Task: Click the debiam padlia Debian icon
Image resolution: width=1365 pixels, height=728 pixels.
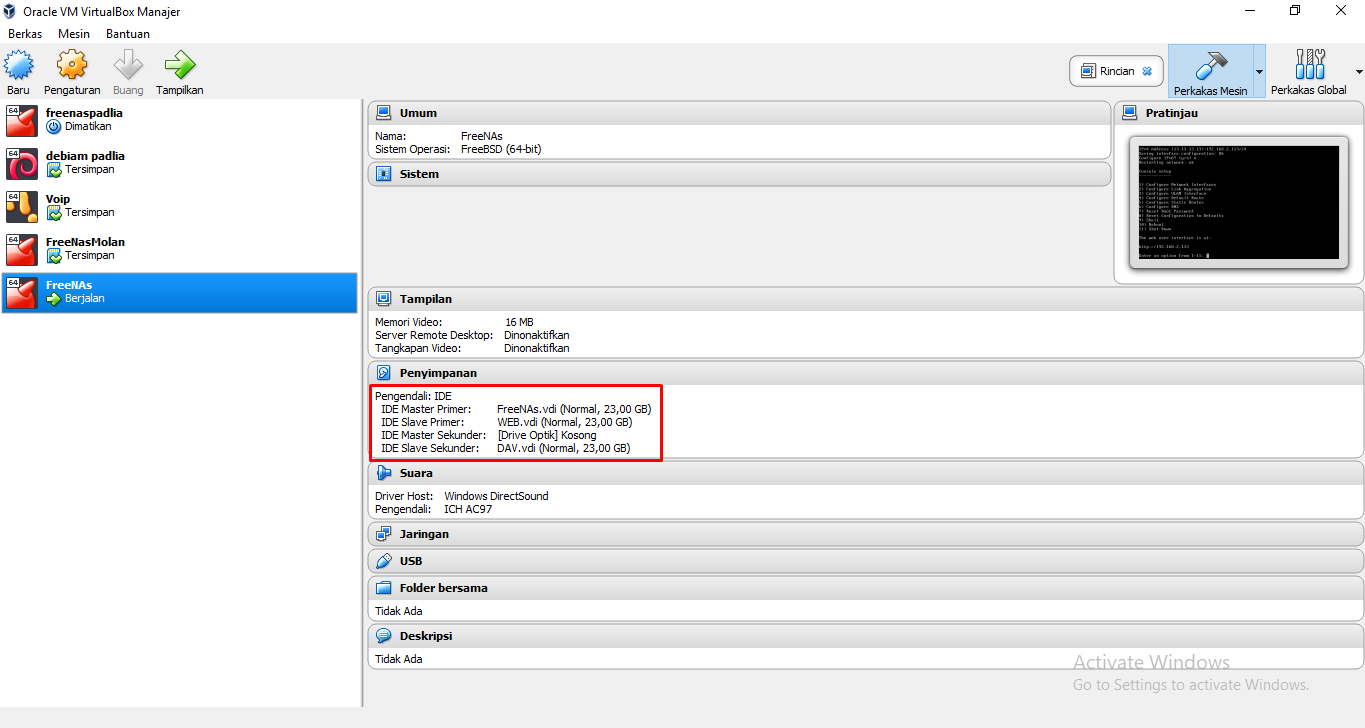Action: coord(22,163)
